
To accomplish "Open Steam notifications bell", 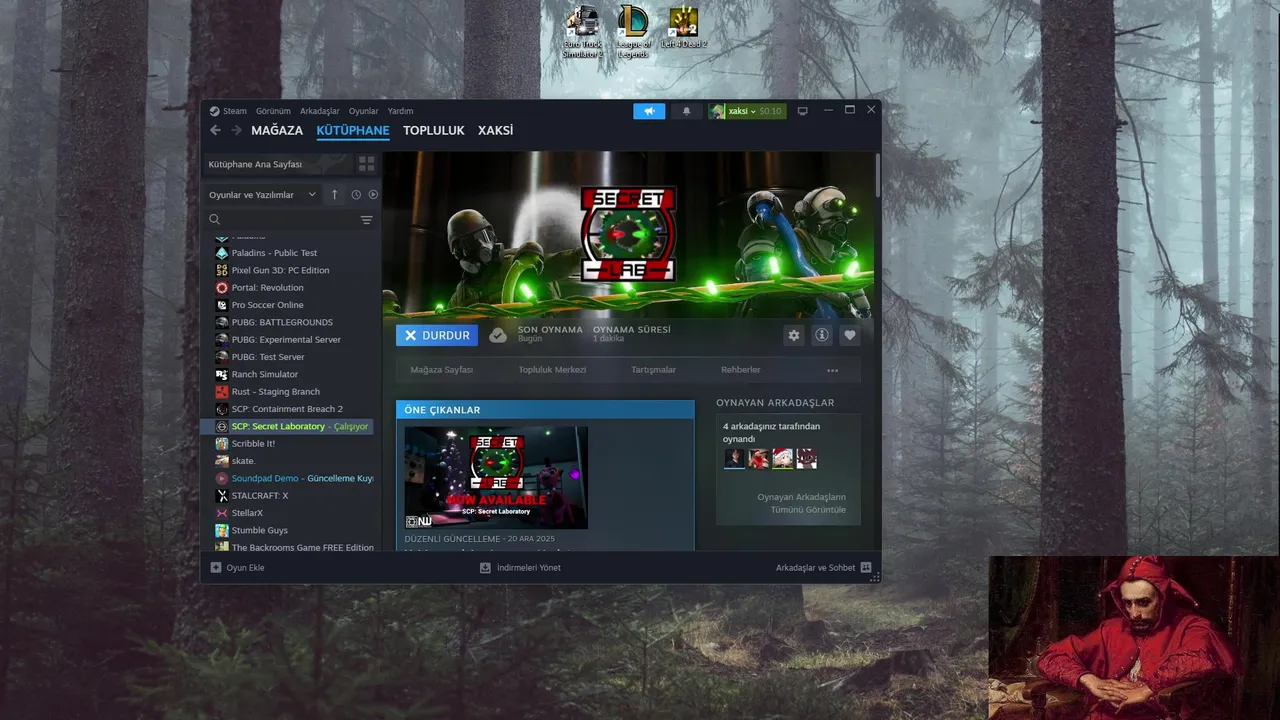I will point(686,111).
